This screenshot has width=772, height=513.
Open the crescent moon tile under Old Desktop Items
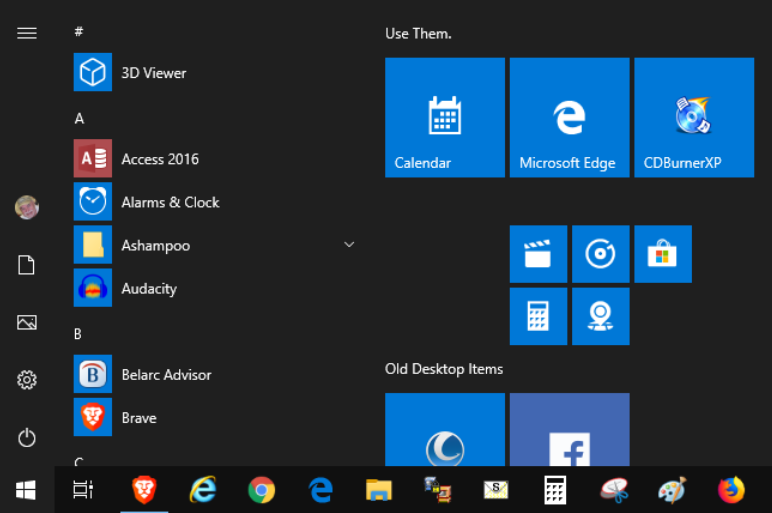click(445, 429)
